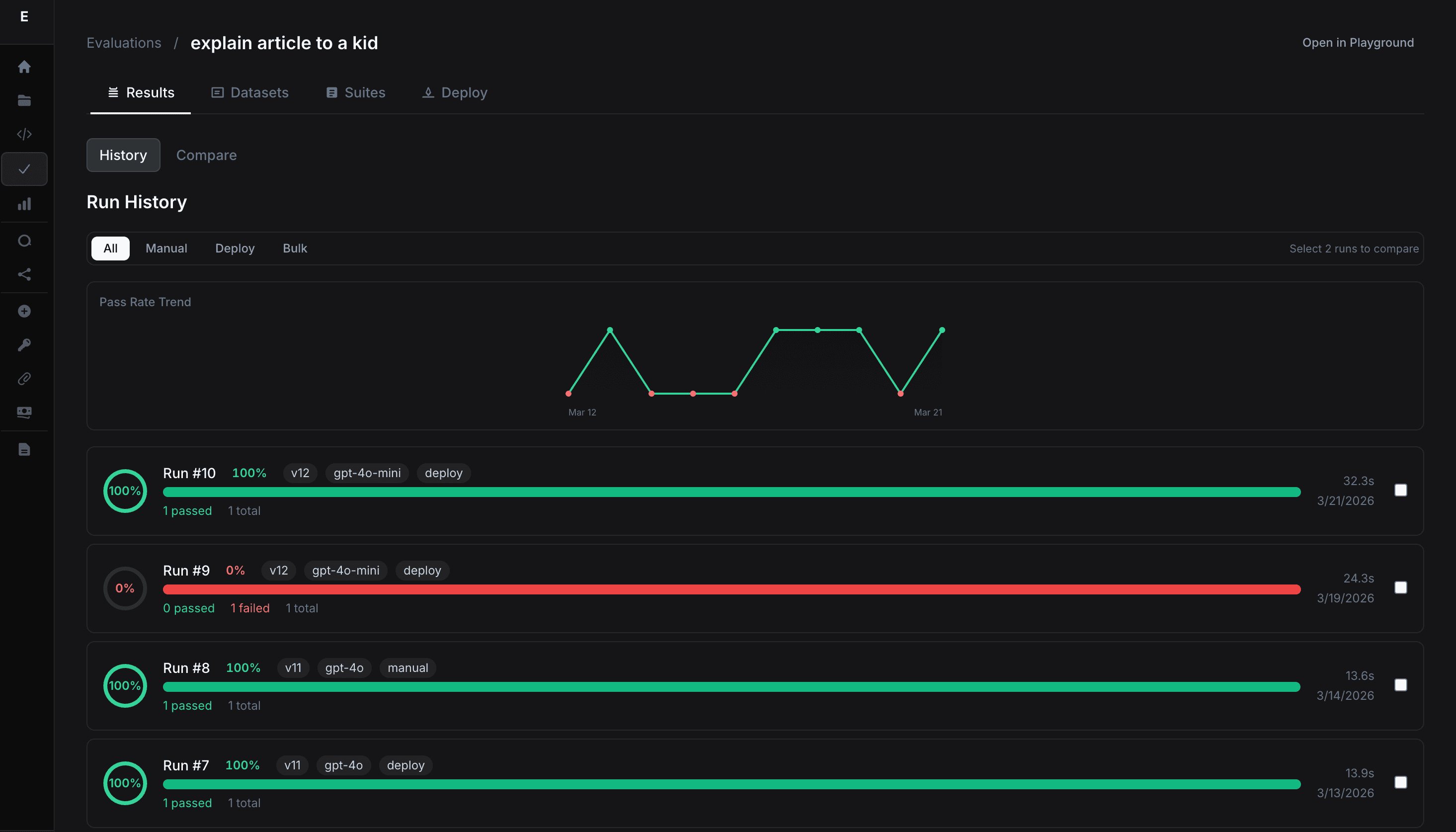
Task: Open the Compare view
Action: tap(206, 155)
